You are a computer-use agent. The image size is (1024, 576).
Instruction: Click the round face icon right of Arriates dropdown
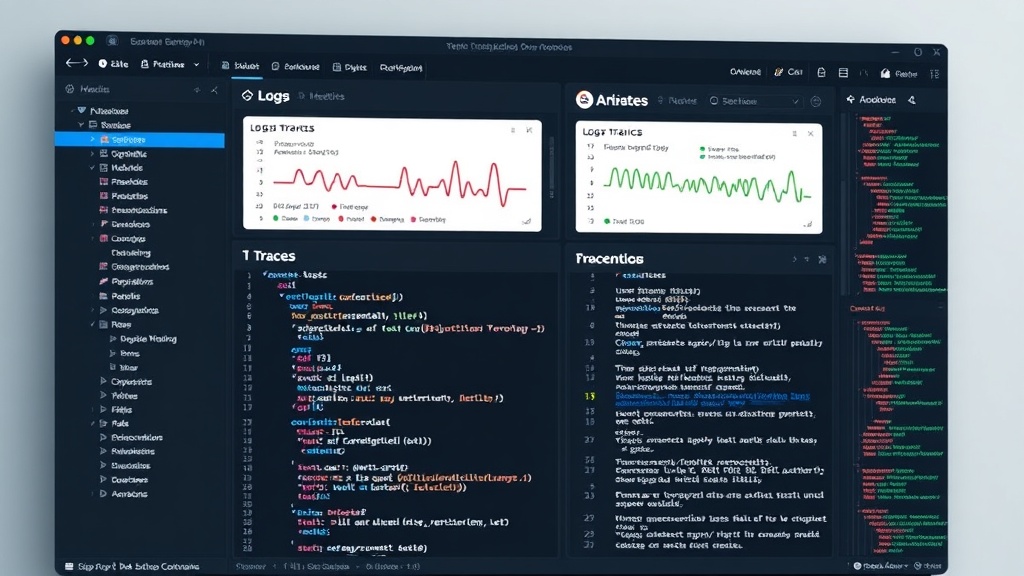(x=816, y=101)
